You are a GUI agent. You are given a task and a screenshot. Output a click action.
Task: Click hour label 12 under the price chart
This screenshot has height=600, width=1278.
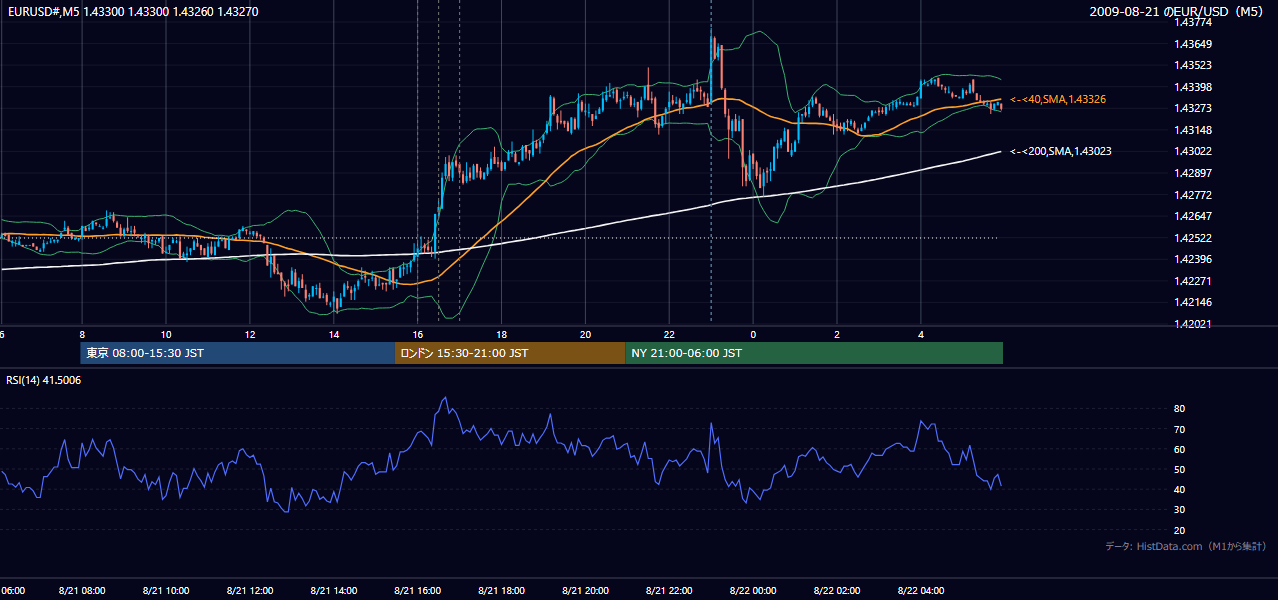(250, 335)
